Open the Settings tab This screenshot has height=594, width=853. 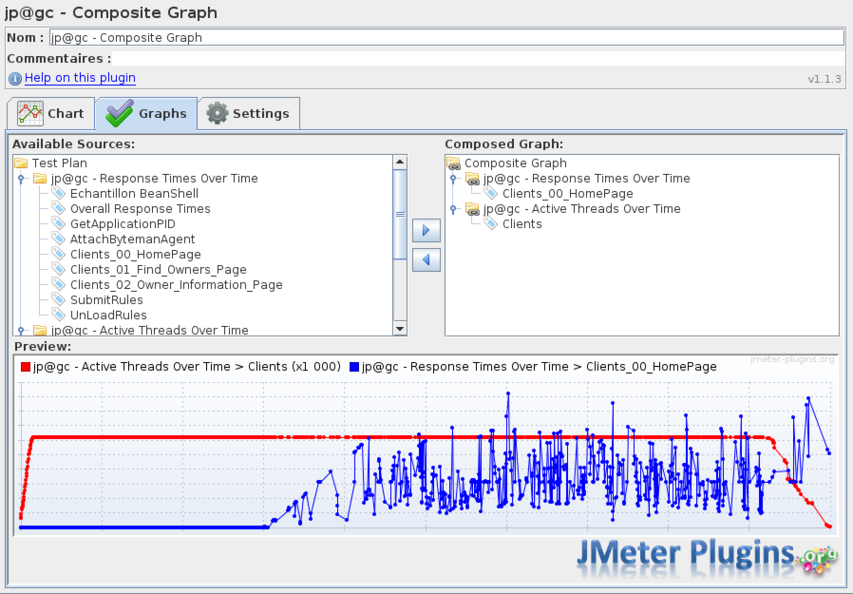[x=248, y=114]
